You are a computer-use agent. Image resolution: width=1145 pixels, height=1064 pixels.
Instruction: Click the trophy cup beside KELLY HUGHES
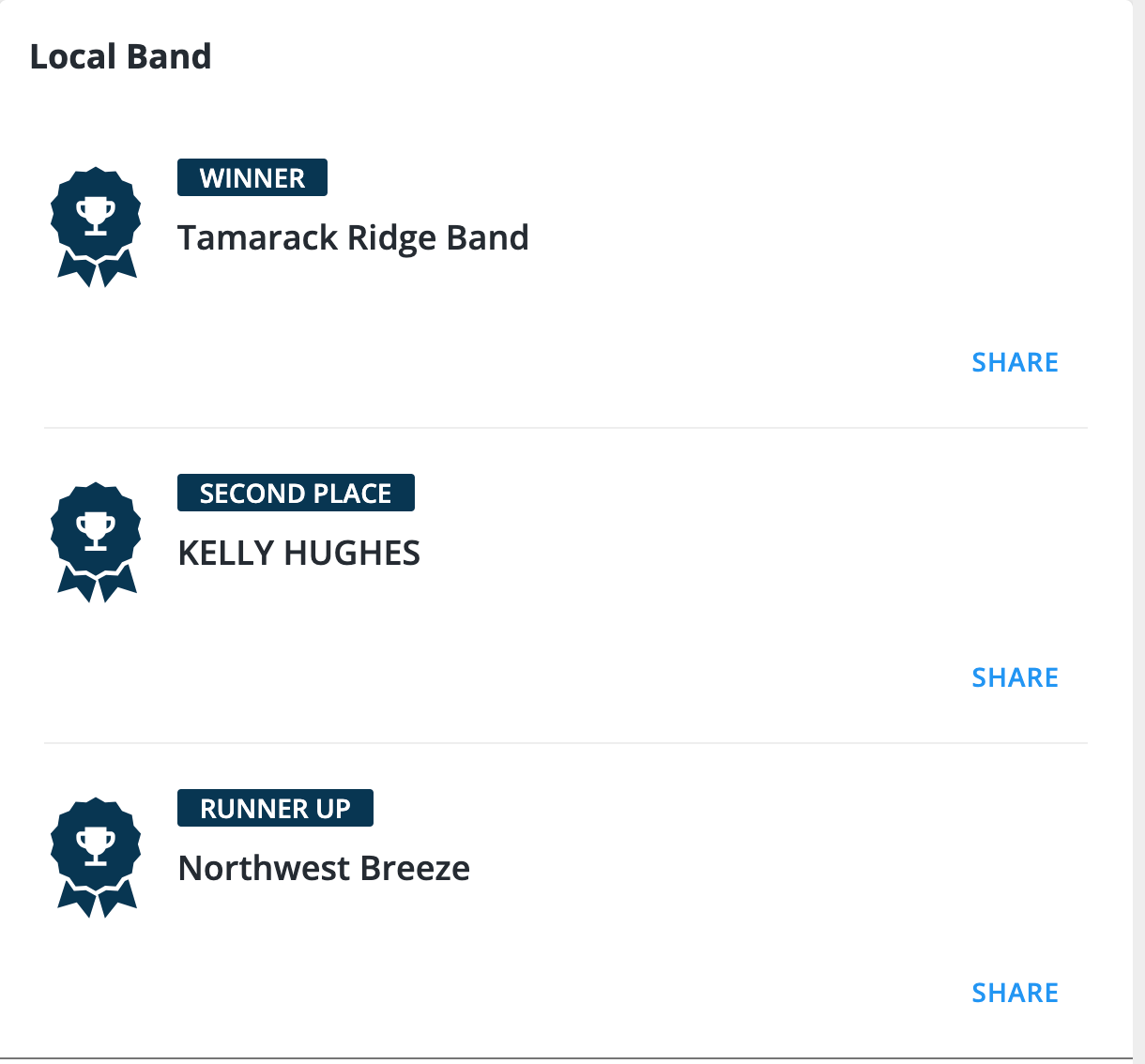pos(96,531)
